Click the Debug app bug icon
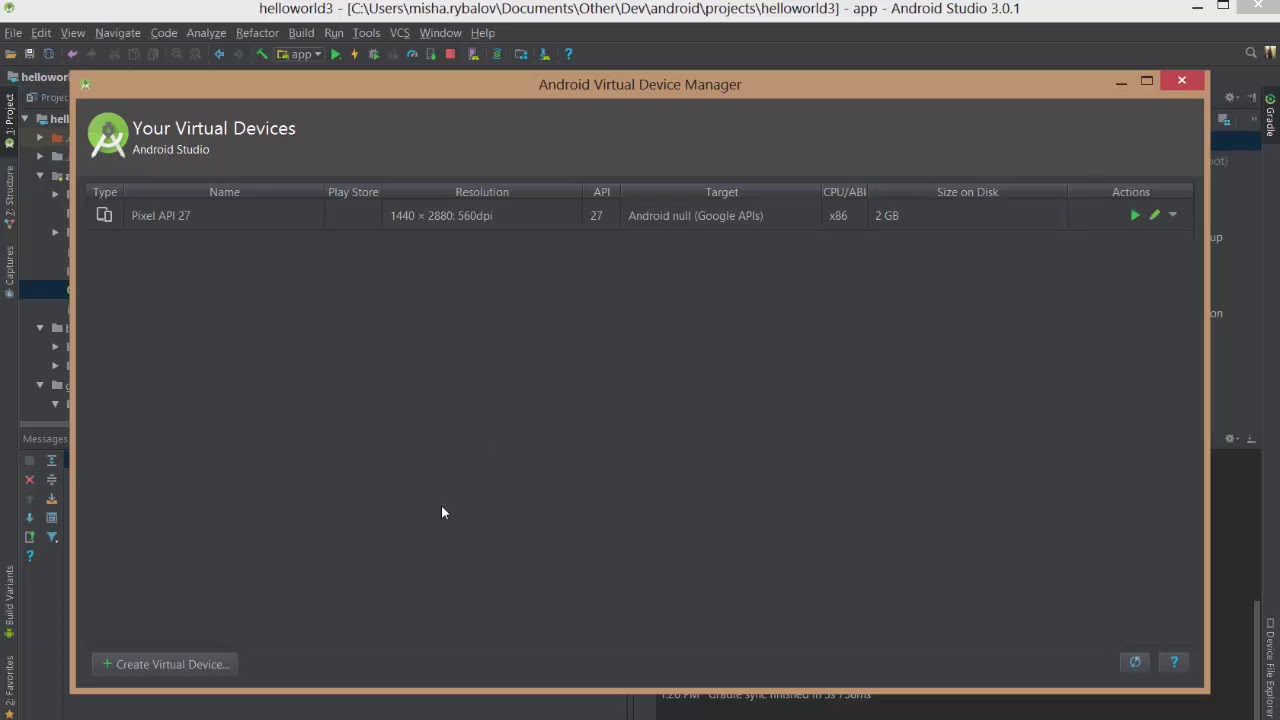 (374, 54)
